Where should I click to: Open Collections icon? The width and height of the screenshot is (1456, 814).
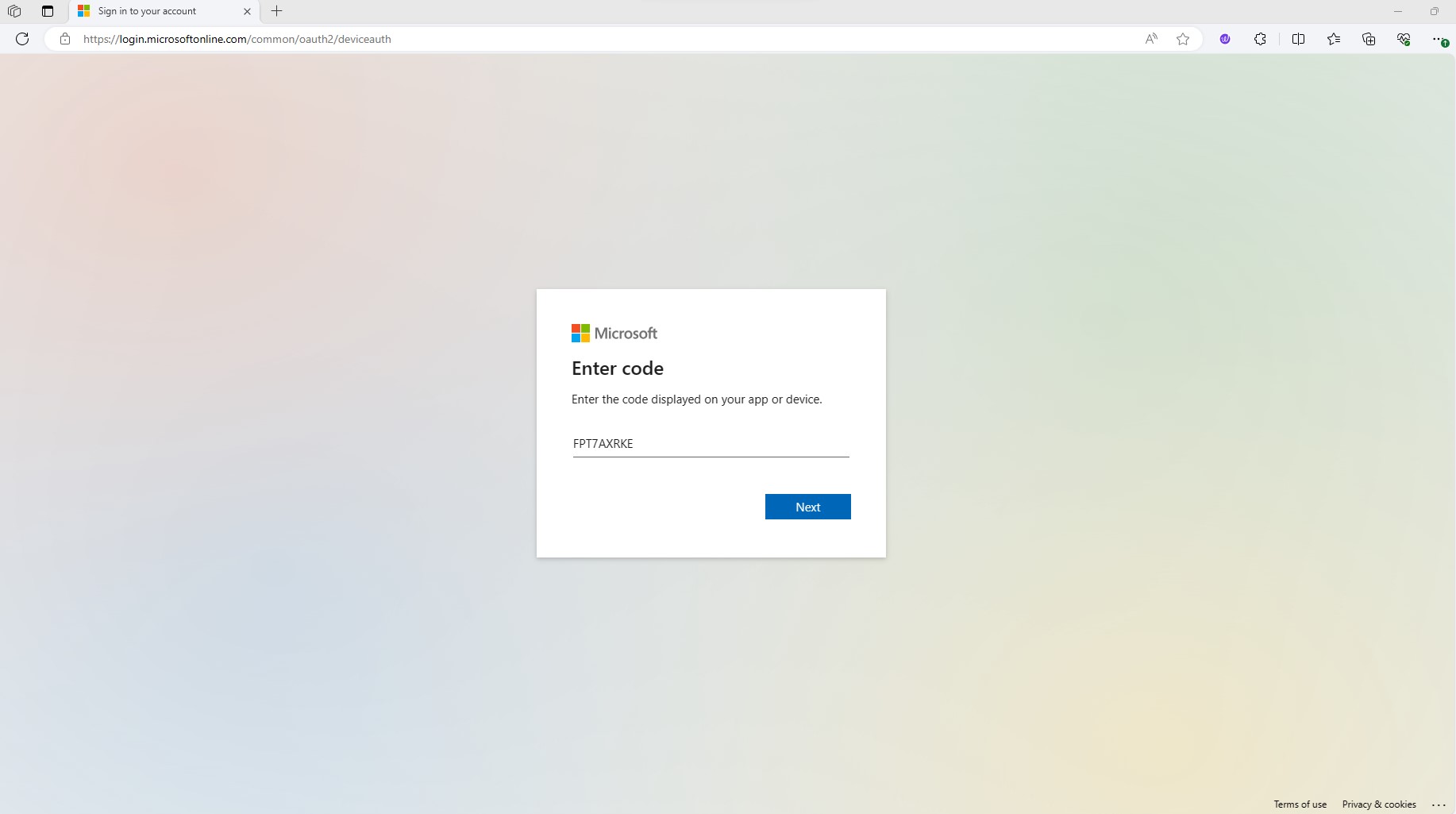click(x=1369, y=39)
